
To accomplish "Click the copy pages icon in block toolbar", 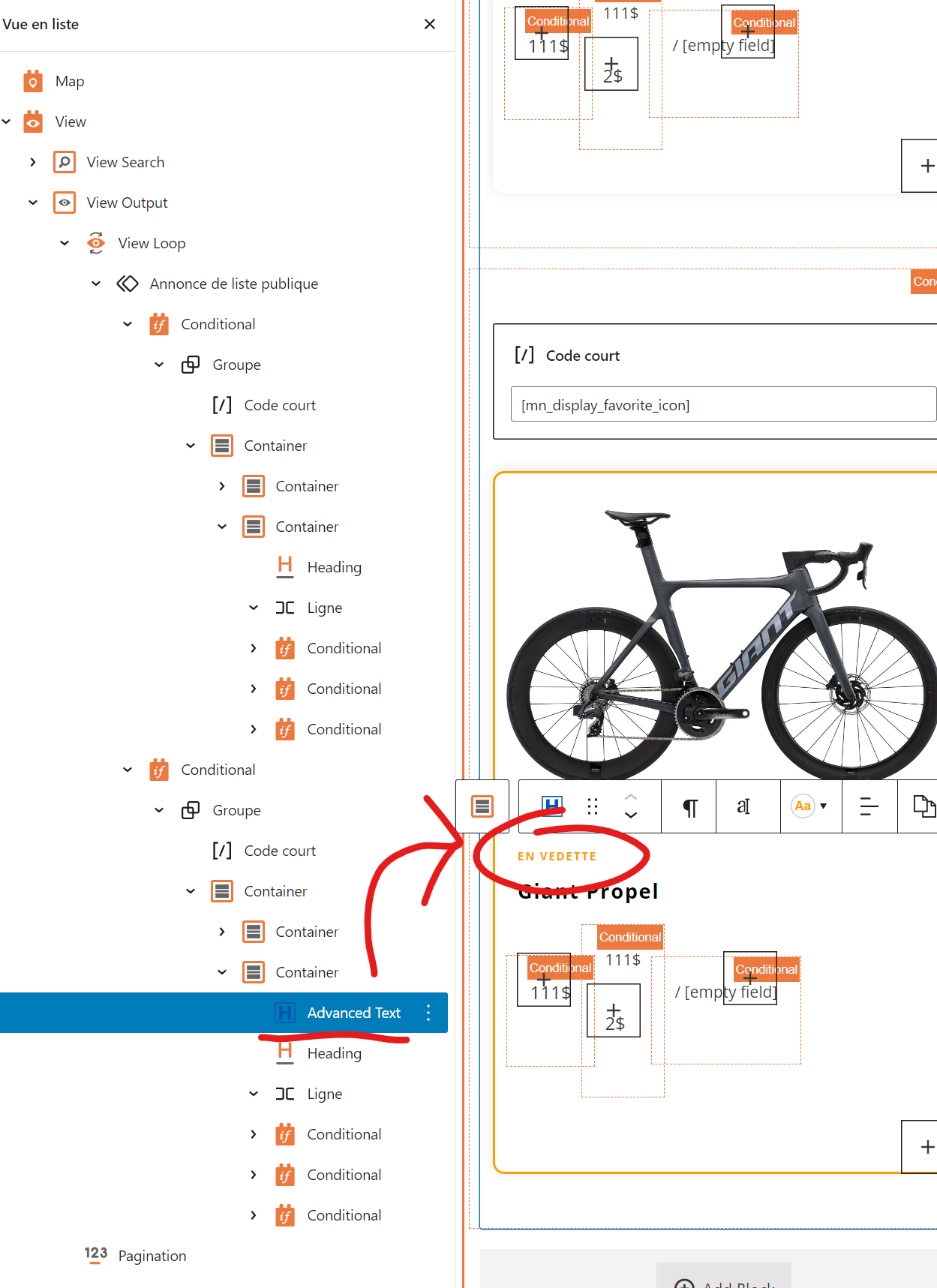I will [923, 806].
